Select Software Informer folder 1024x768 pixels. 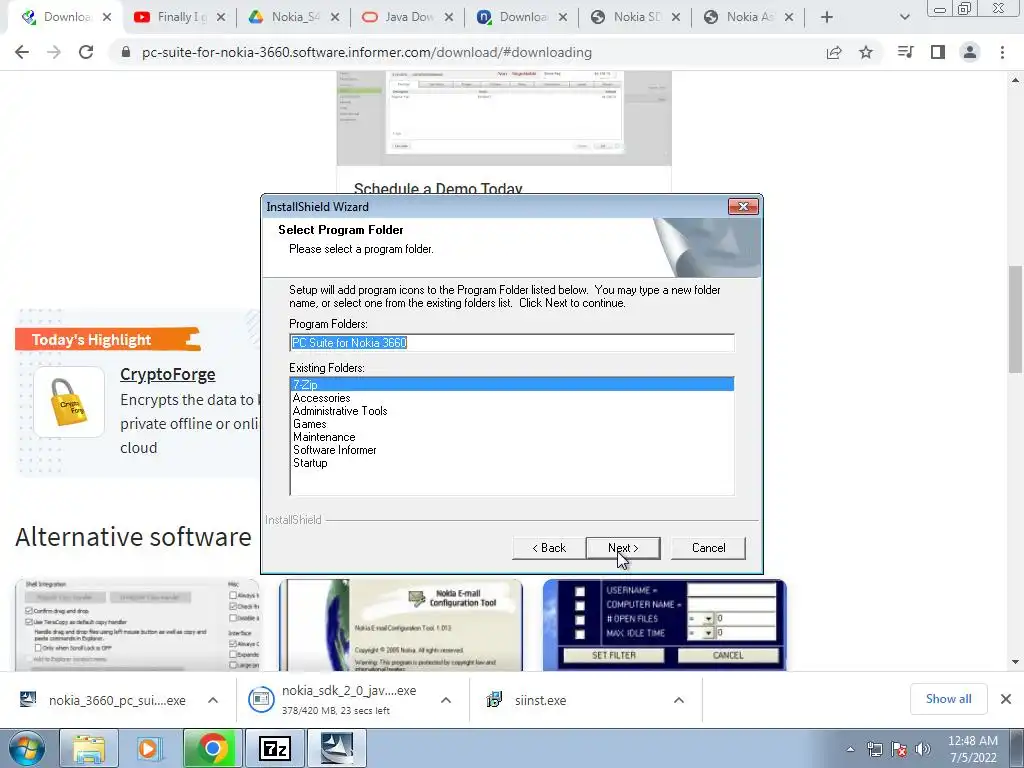[334, 450]
